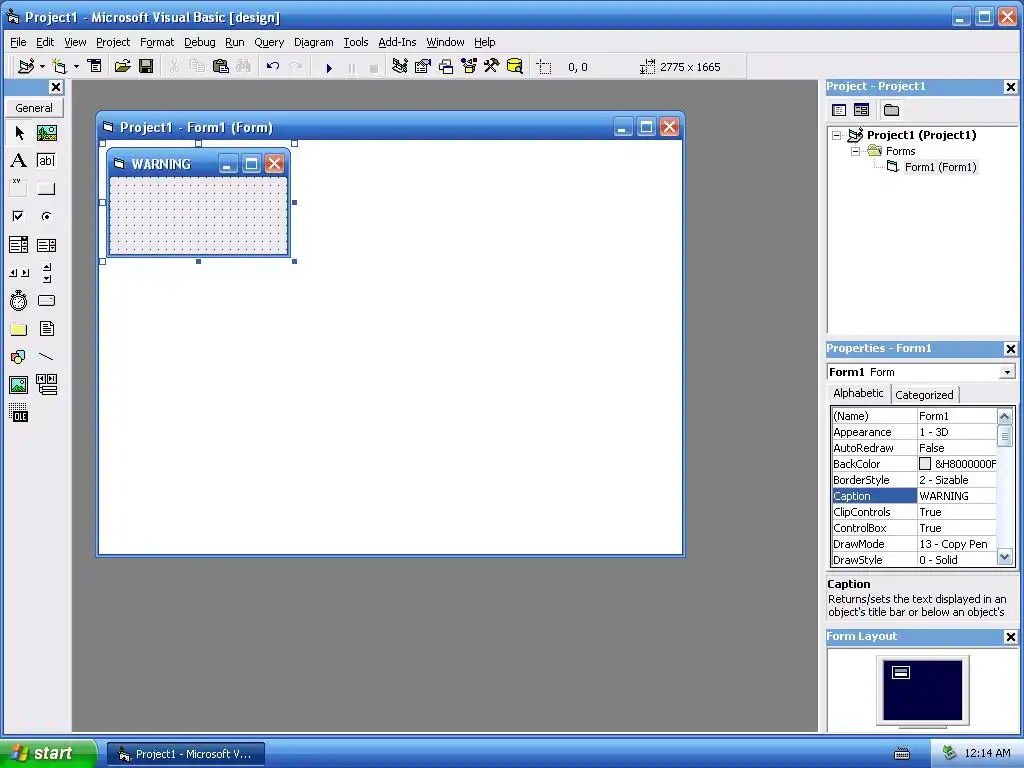Screen dimensions: 1024x768
Task: Toggle Folders in Project panel
Action: [x=891, y=110]
